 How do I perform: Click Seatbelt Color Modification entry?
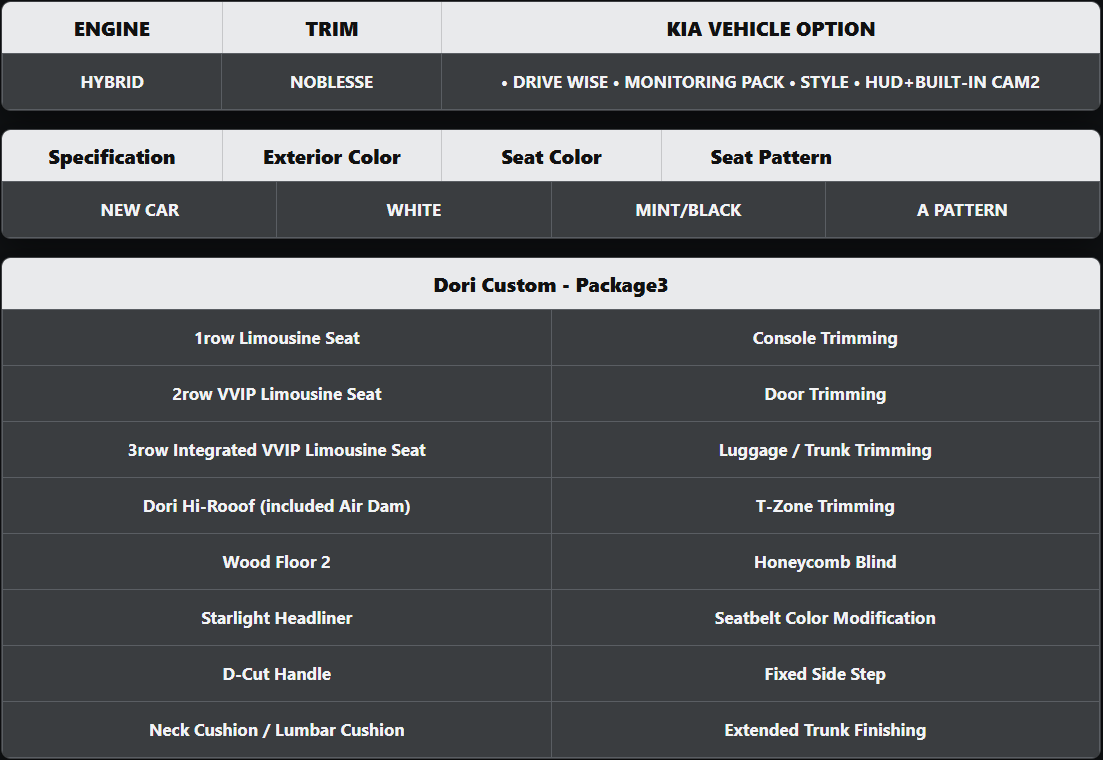coord(825,618)
